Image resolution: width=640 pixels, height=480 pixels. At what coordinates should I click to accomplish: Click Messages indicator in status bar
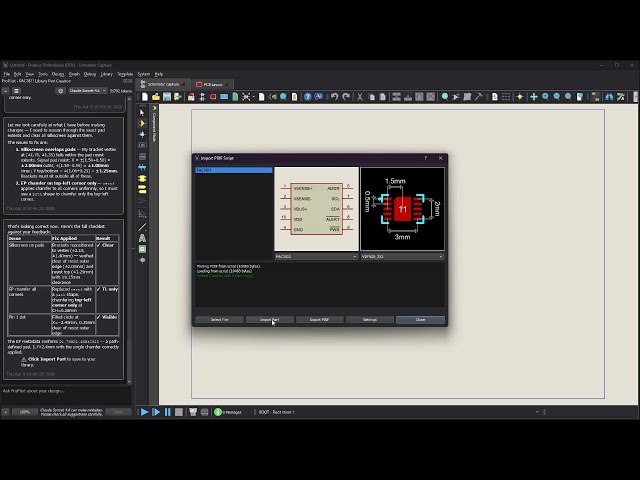click(x=228, y=412)
